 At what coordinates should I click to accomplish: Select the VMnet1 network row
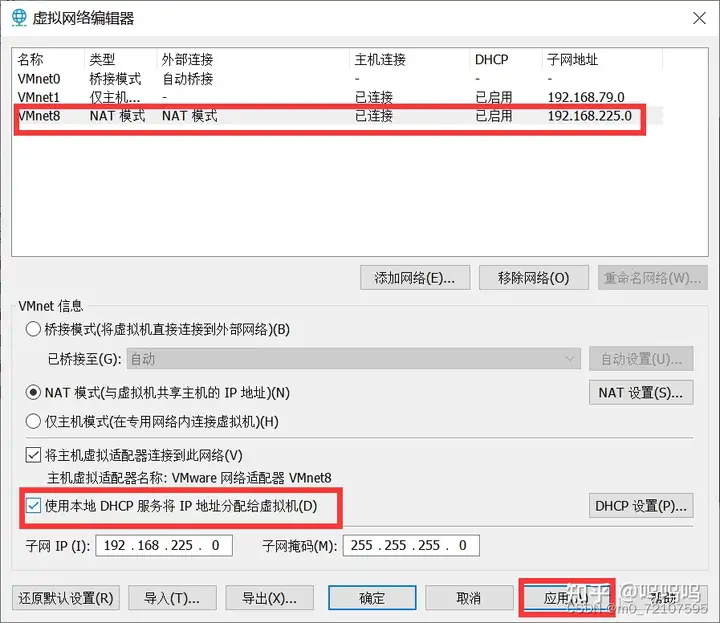pos(340,97)
